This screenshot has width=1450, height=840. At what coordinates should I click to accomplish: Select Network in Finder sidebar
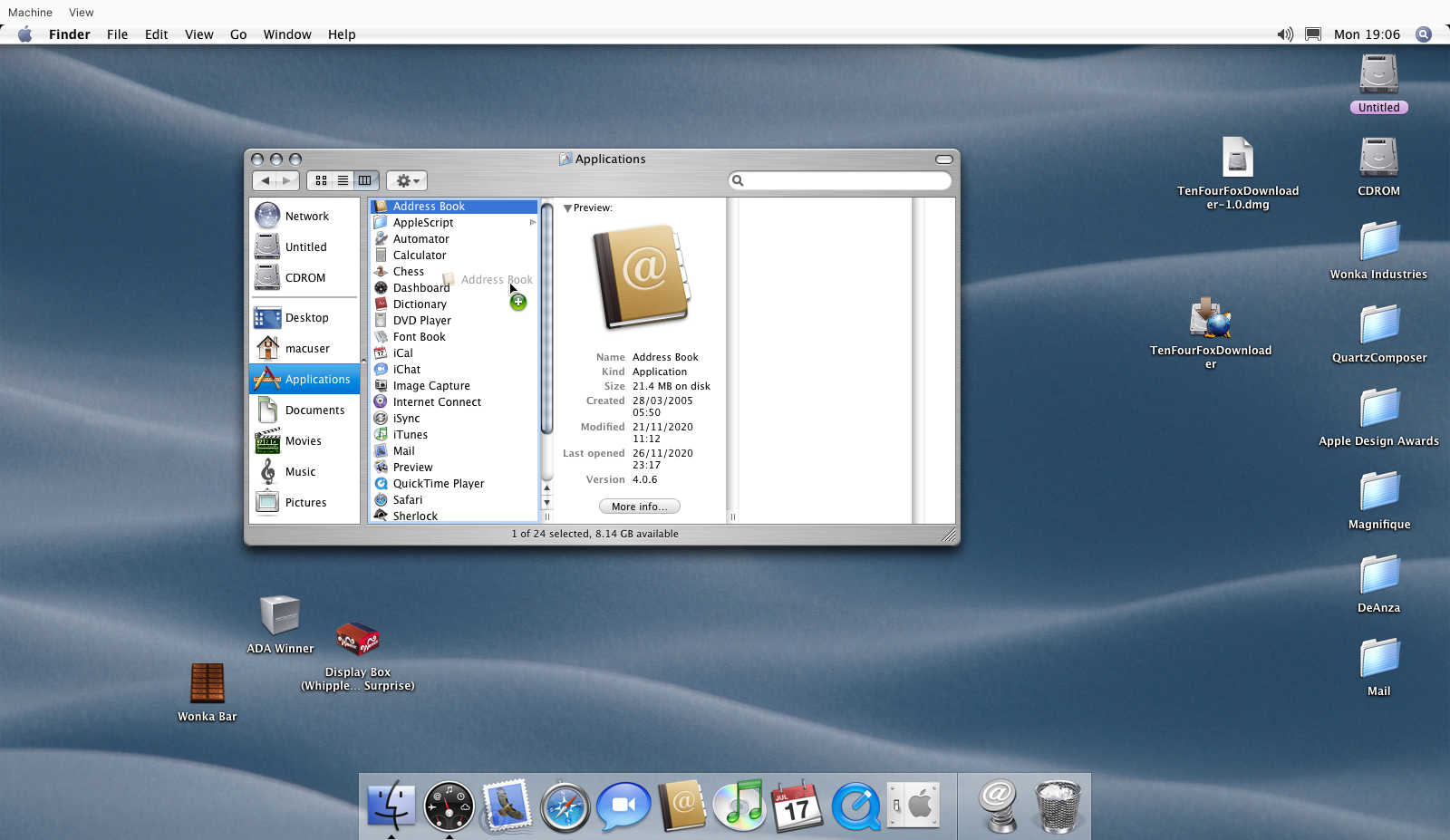(304, 216)
